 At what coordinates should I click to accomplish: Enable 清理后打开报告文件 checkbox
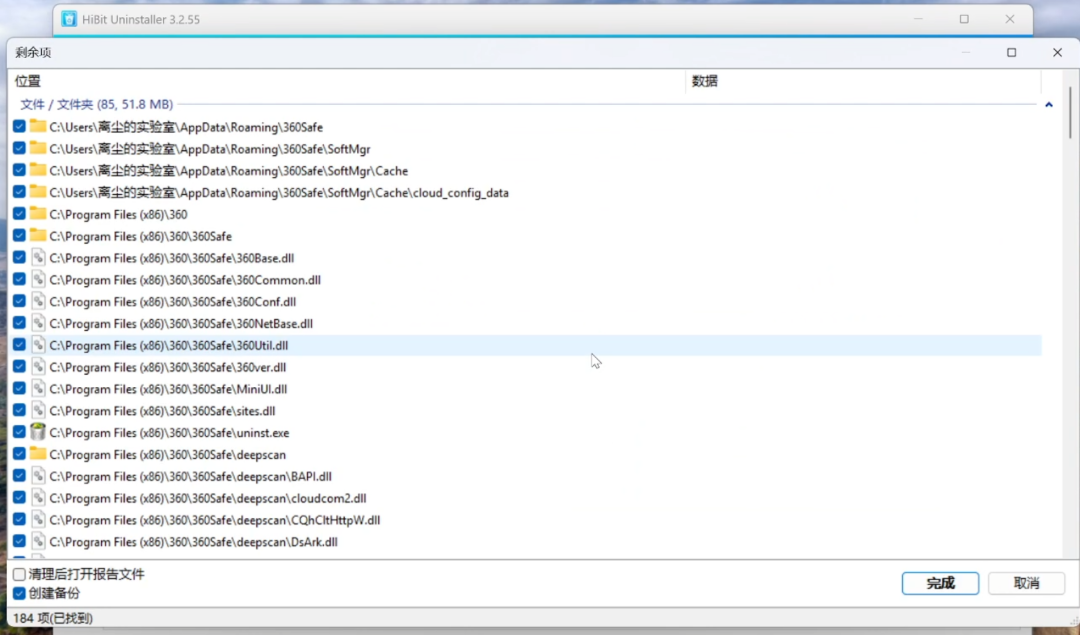[x=19, y=574]
